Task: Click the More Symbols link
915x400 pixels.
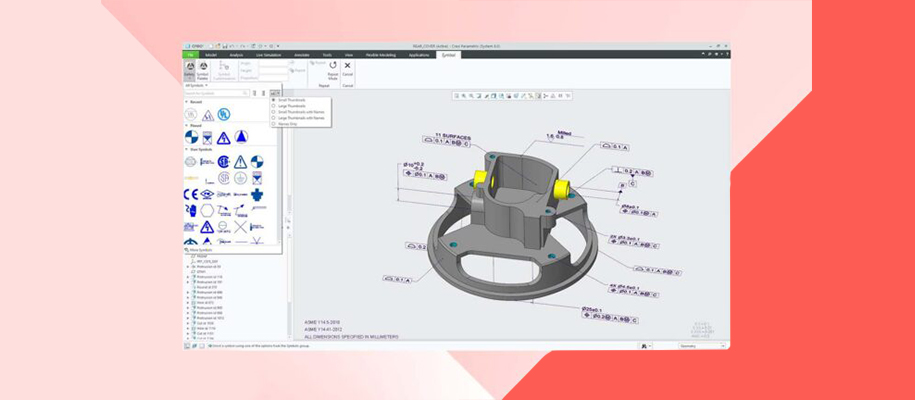Action: coord(199,250)
